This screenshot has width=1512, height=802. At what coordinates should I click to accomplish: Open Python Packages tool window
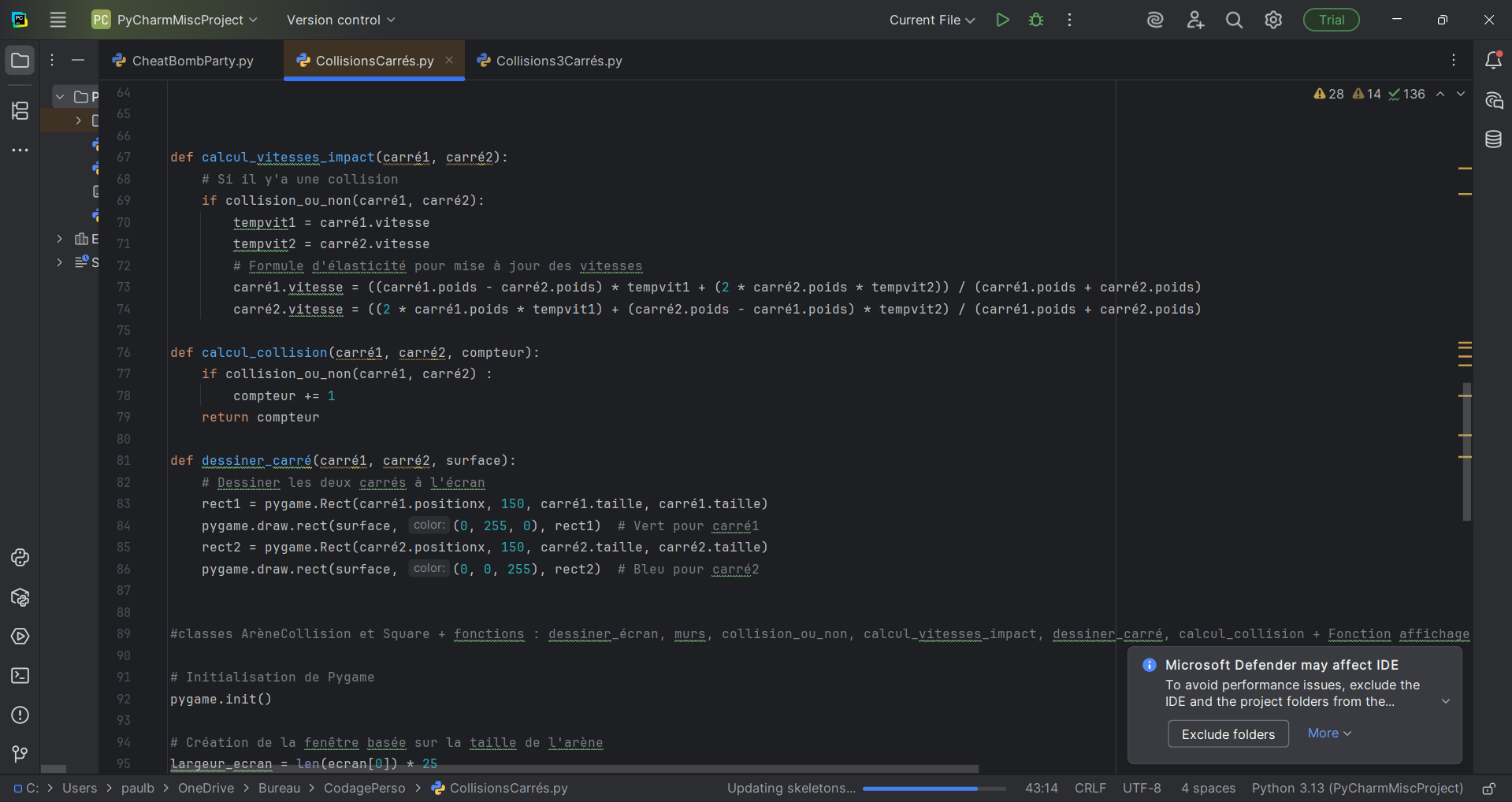click(20, 597)
